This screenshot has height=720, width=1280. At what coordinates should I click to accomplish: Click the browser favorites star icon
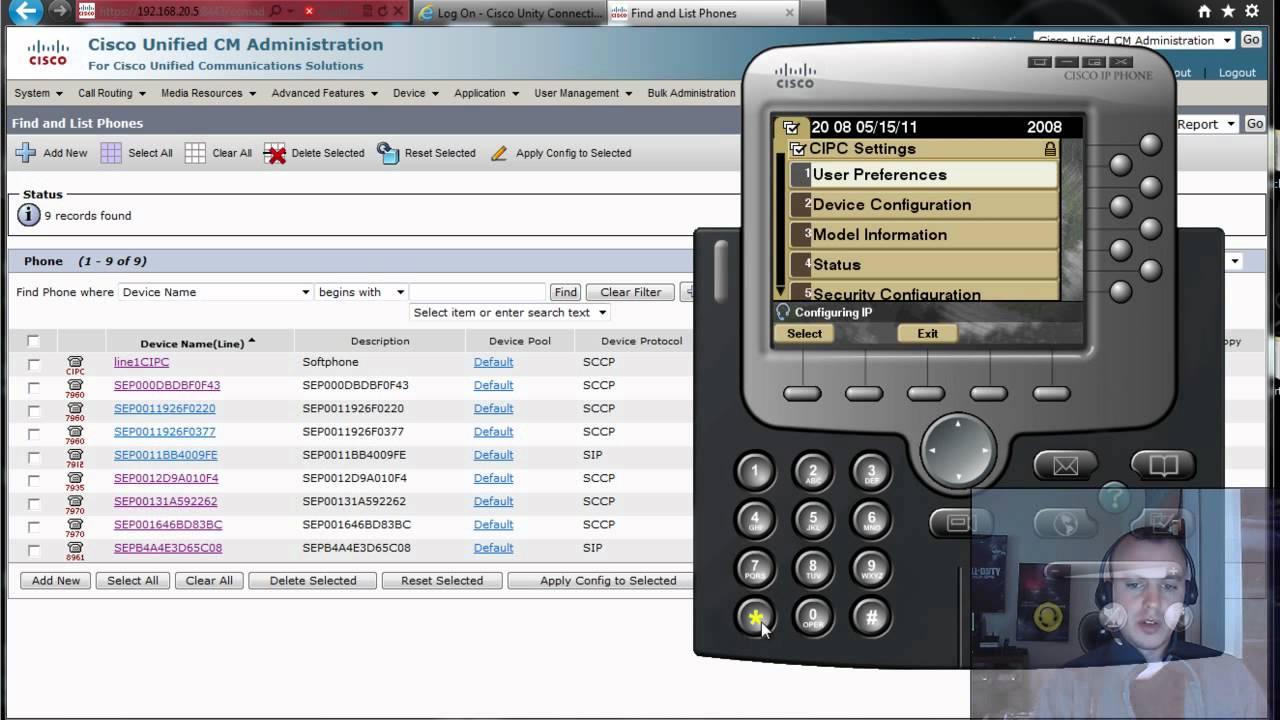tap(1228, 12)
